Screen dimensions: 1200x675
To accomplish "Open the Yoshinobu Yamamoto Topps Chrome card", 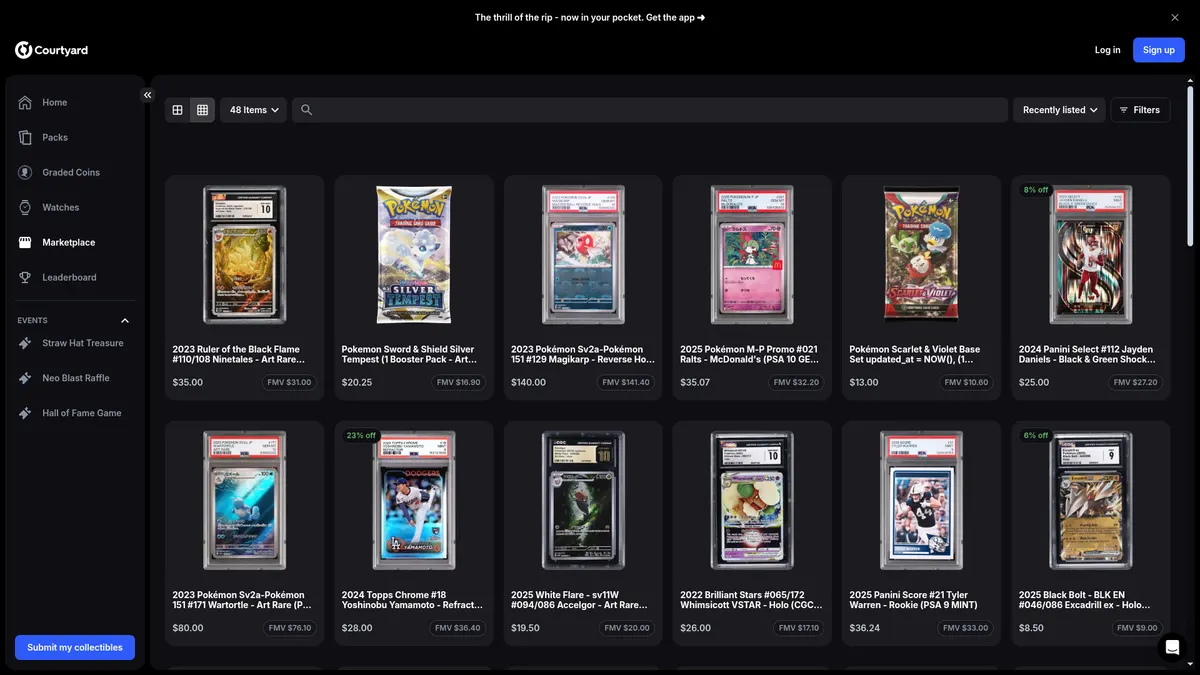I will pos(413,533).
